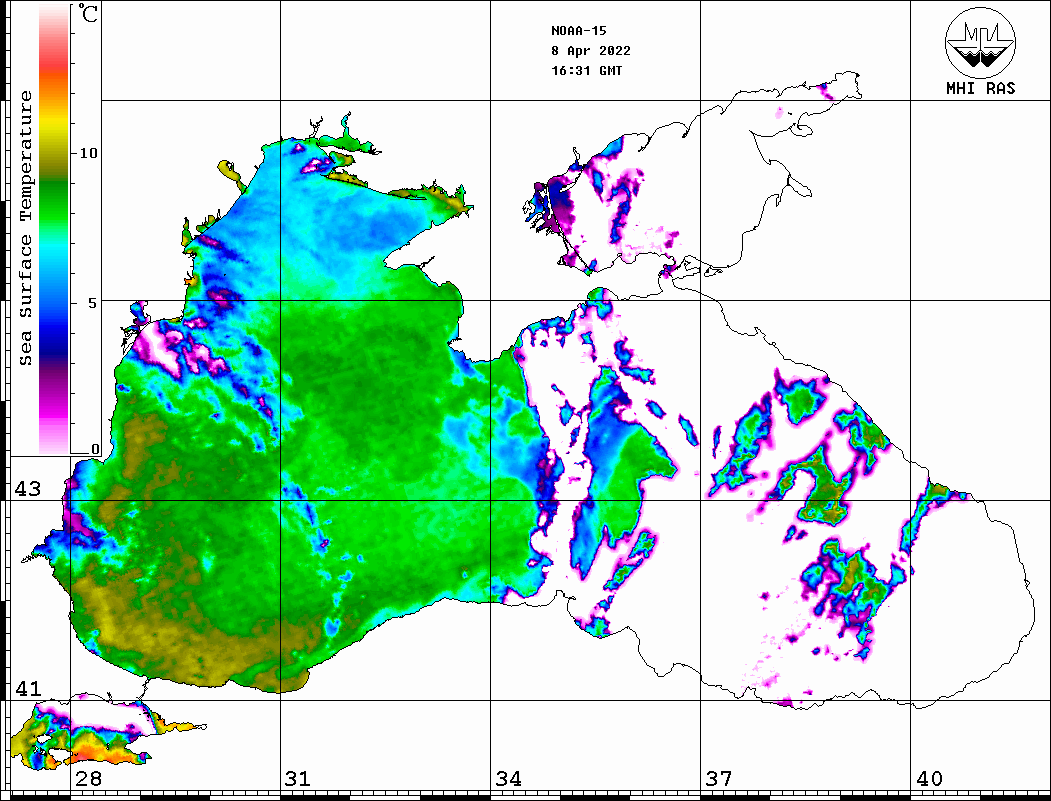
Task: Click longitude label "34"
Action: pyautogui.click(x=508, y=779)
